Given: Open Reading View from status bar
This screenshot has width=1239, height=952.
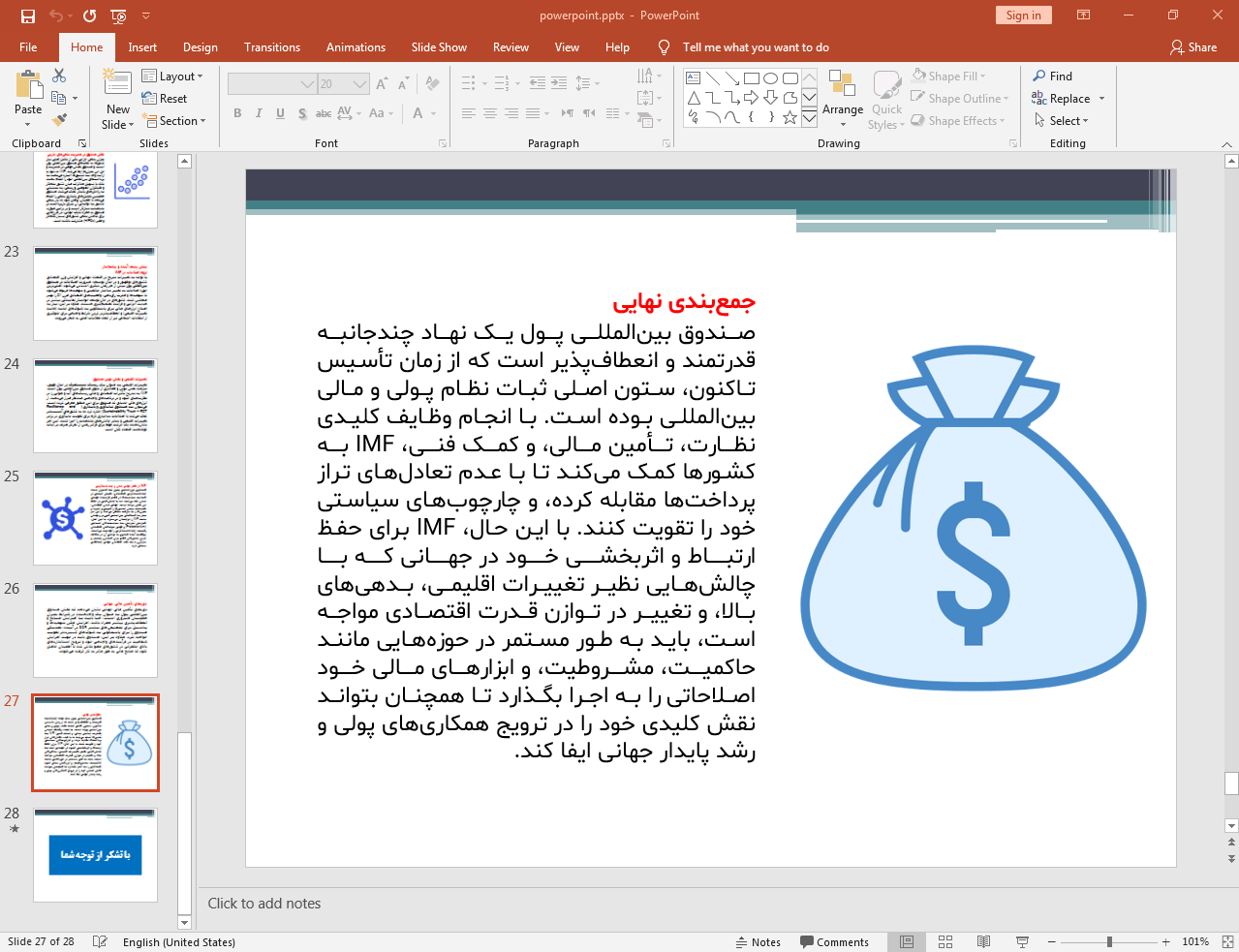Looking at the screenshot, I should point(983,941).
